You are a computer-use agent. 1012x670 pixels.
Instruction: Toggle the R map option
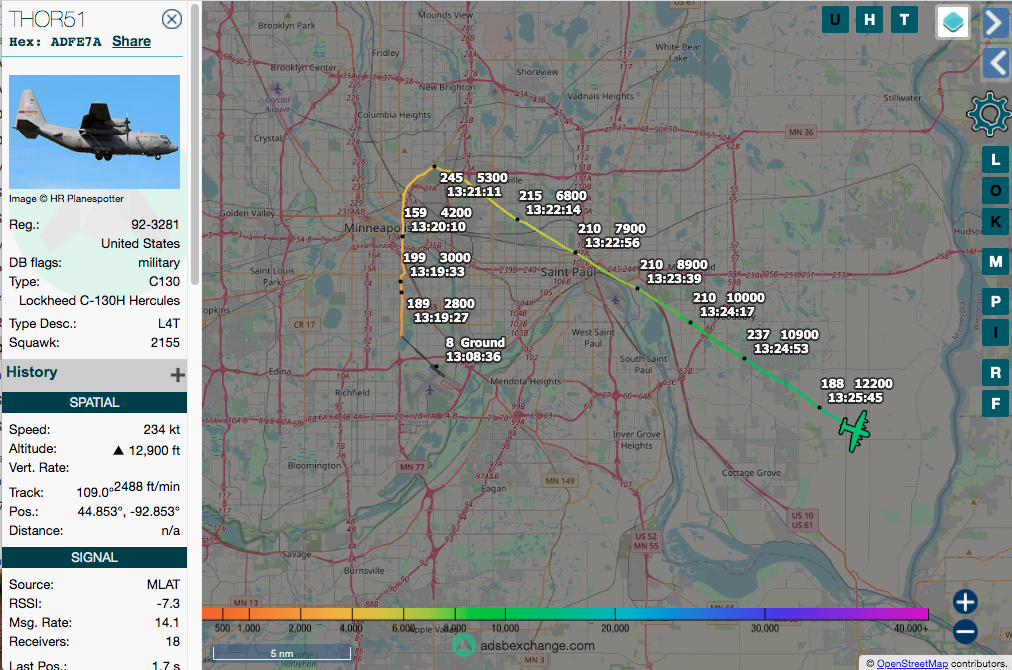996,372
